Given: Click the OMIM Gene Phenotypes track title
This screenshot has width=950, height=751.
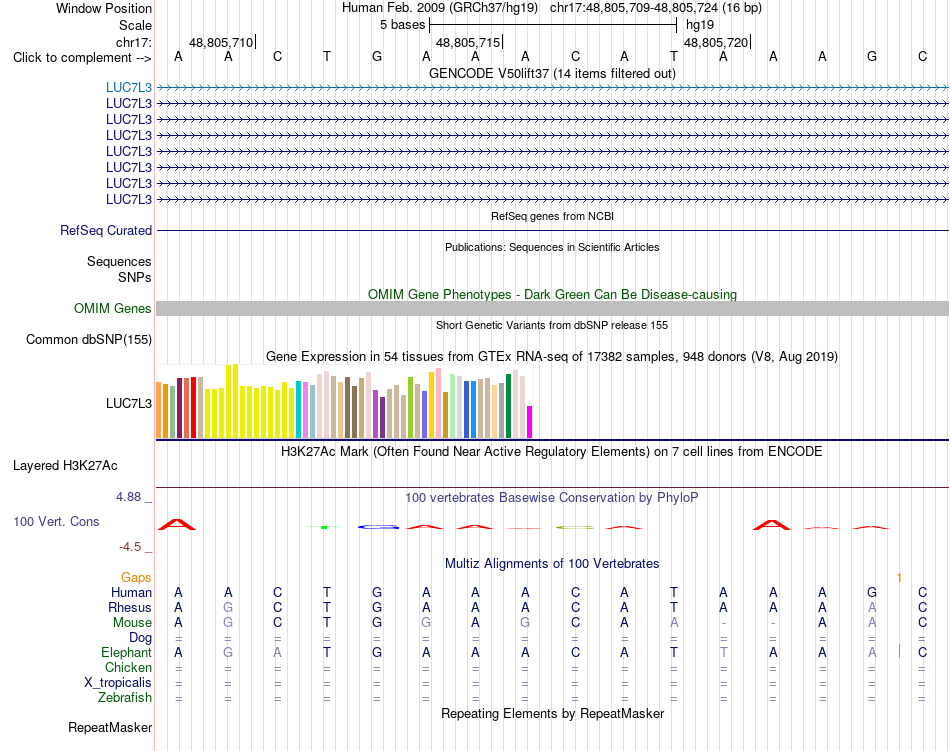Looking at the screenshot, I should coord(552,294).
